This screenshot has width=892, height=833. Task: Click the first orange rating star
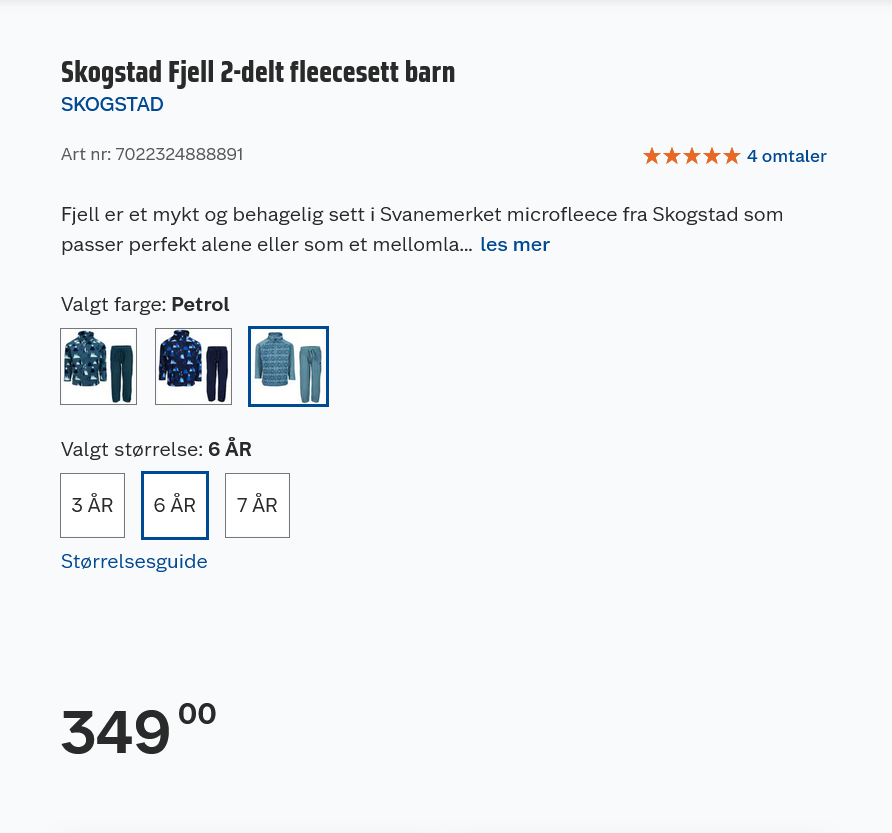coord(652,156)
